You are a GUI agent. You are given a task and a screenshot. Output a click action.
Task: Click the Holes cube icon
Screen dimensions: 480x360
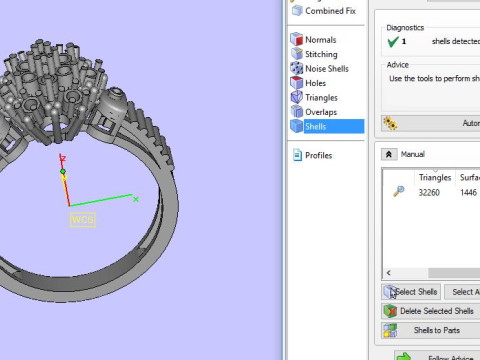point(296,83)
